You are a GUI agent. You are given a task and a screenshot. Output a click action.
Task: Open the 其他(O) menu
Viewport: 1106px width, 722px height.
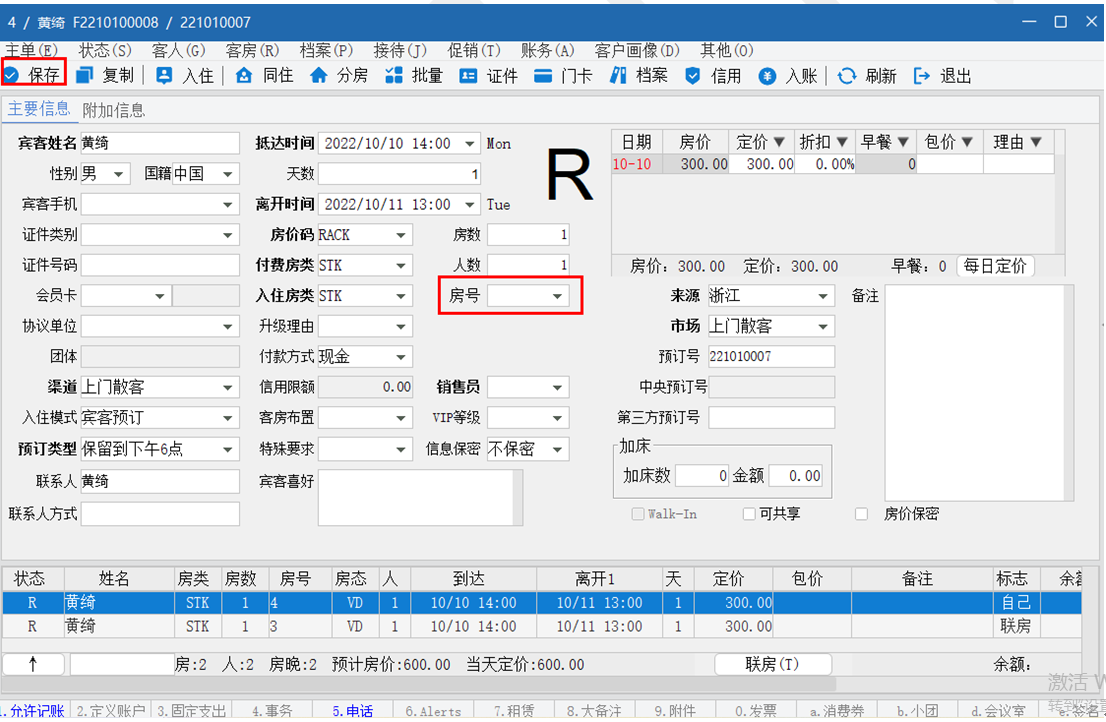point(727,50)
